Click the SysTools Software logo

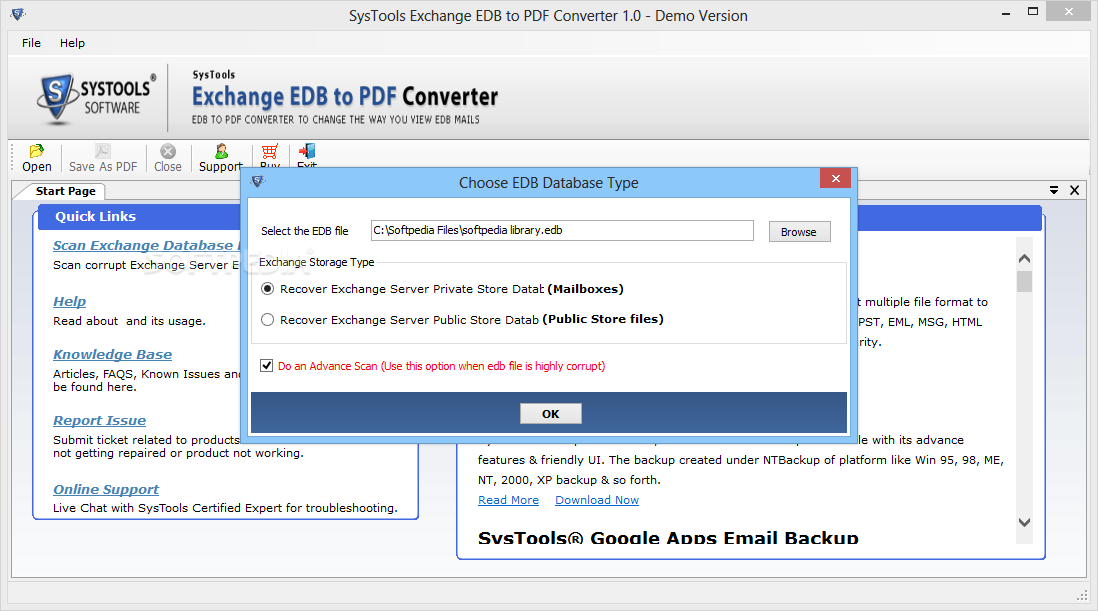[96, 98]
